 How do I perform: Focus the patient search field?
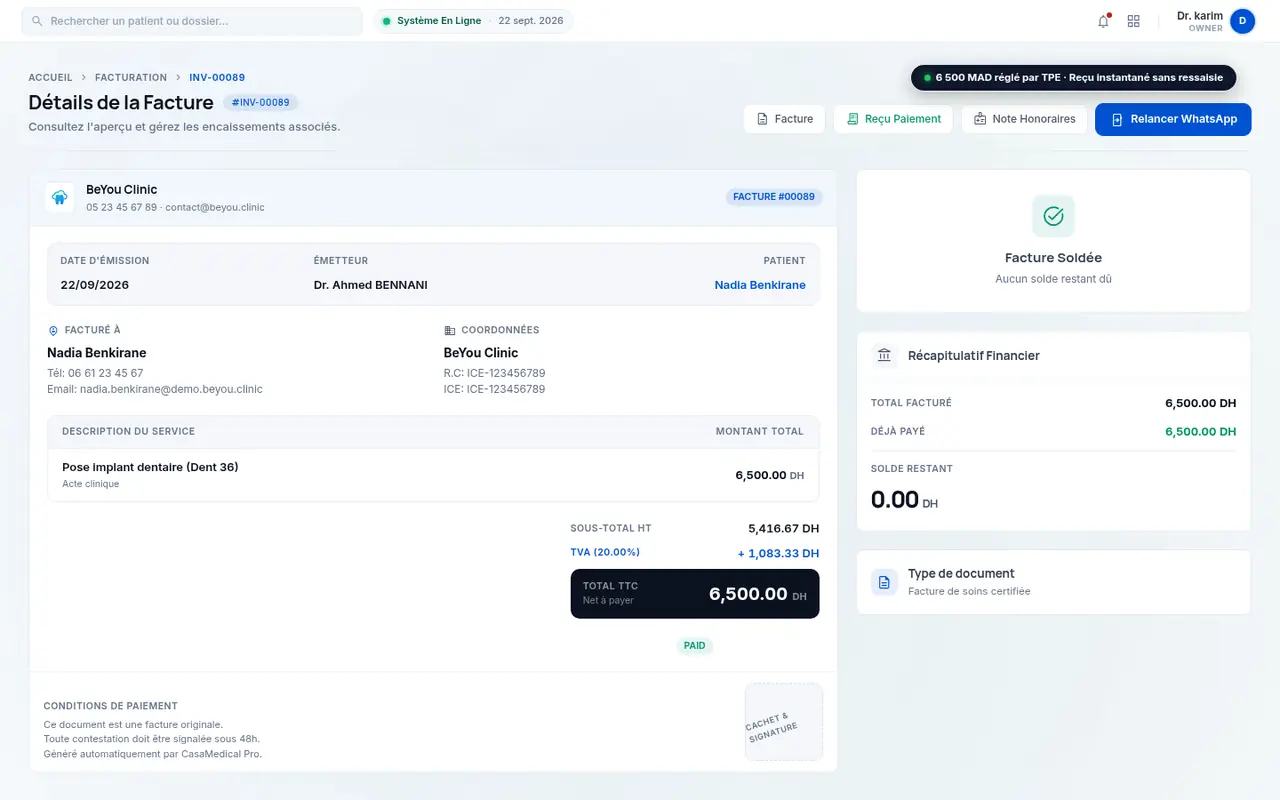point(192,21)
